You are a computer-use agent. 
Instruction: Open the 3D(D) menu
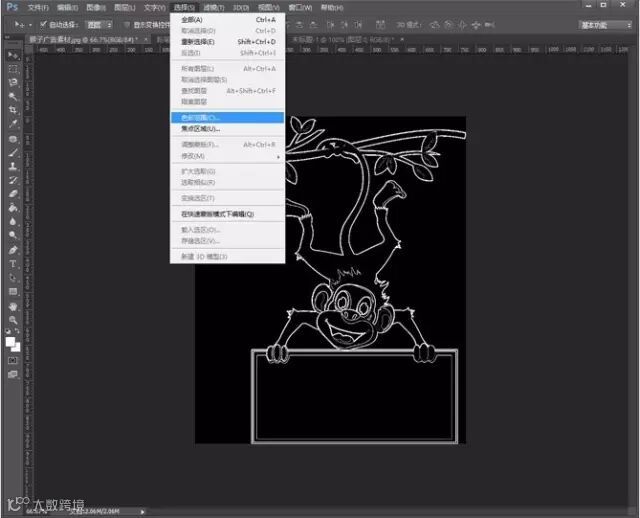(x=241, y=7)
